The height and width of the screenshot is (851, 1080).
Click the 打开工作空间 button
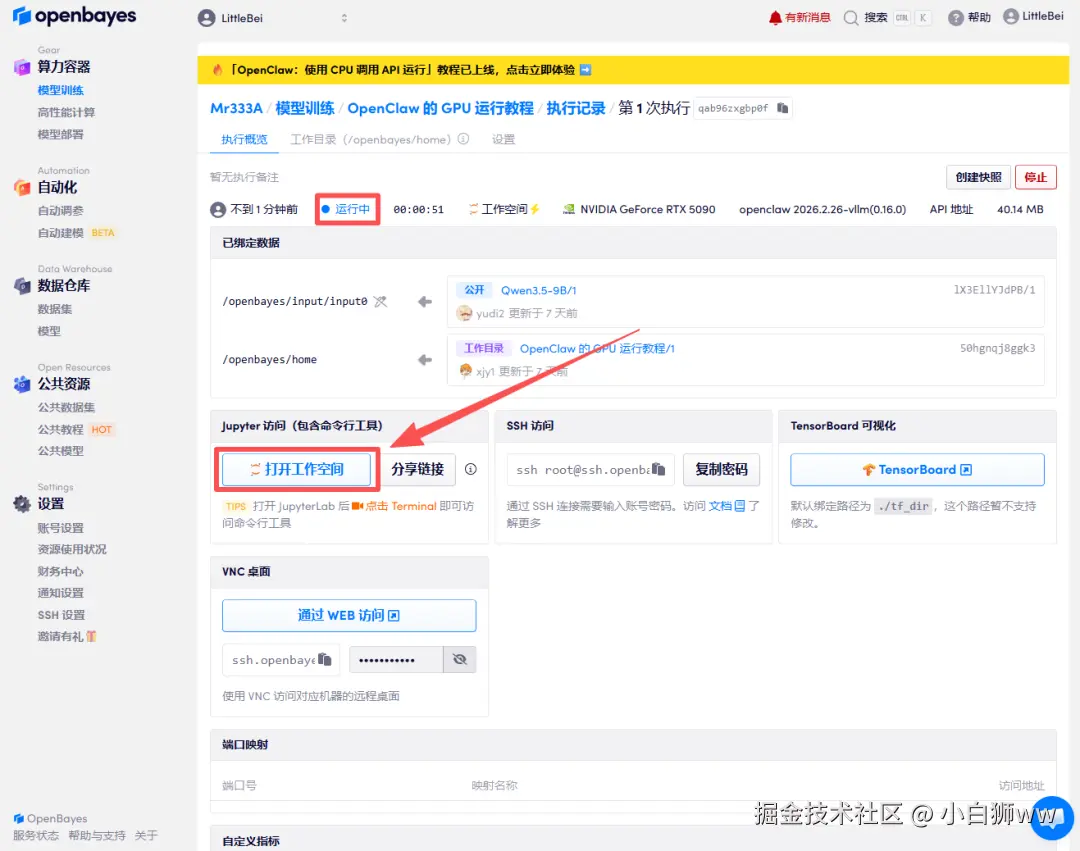tap(296, 470)
